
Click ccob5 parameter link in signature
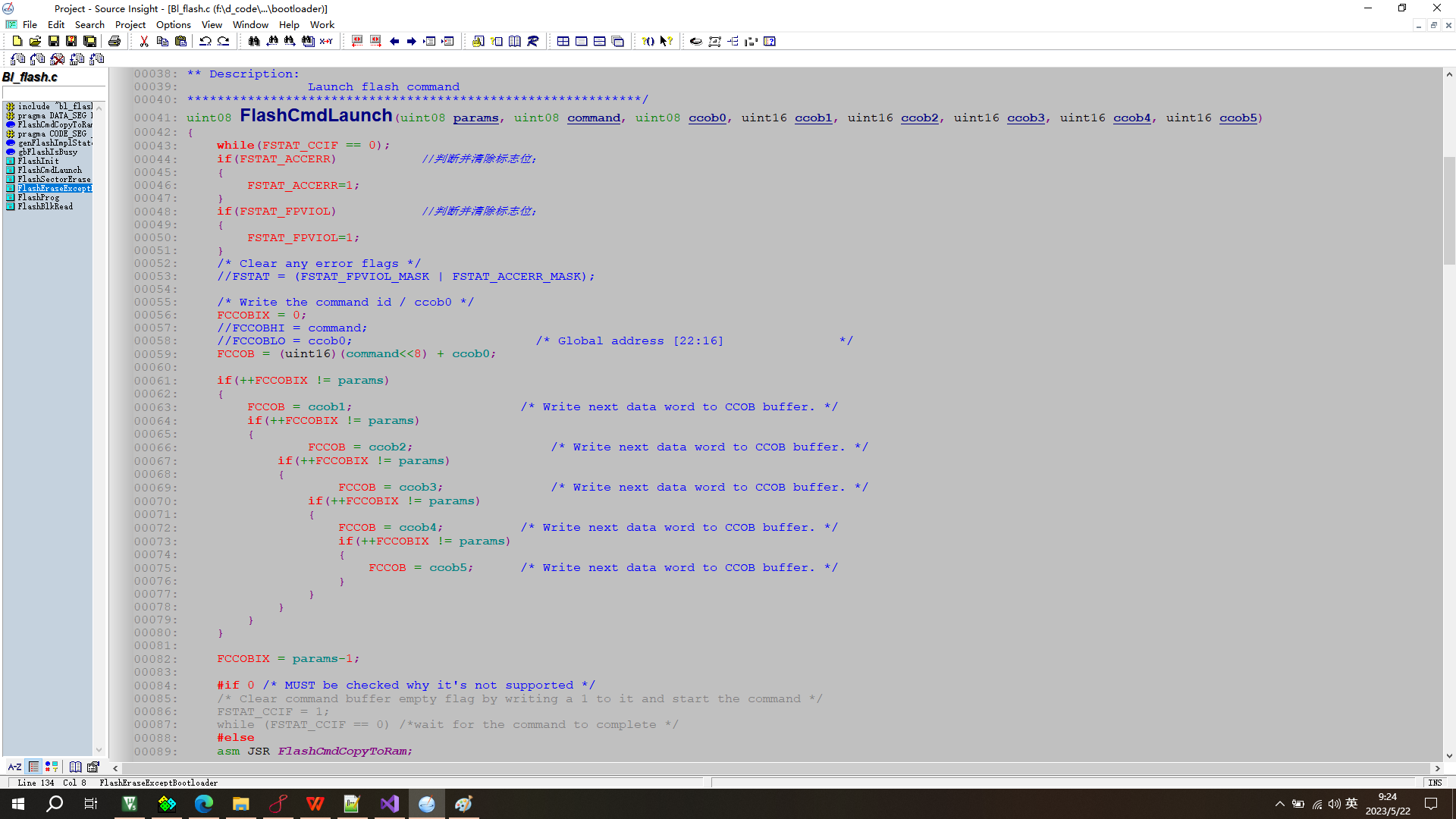(x=1238, y=118)
